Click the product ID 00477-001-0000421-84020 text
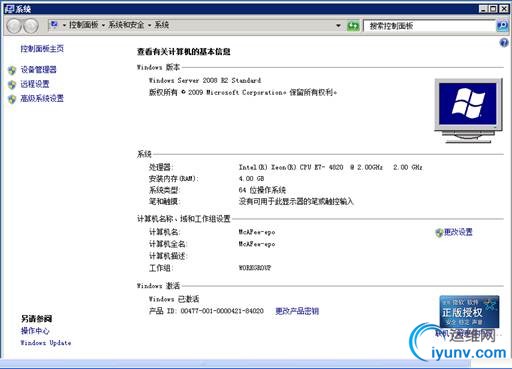Image resolution: width=512 pixels, height=369 pixels. [x=222, y=311]
